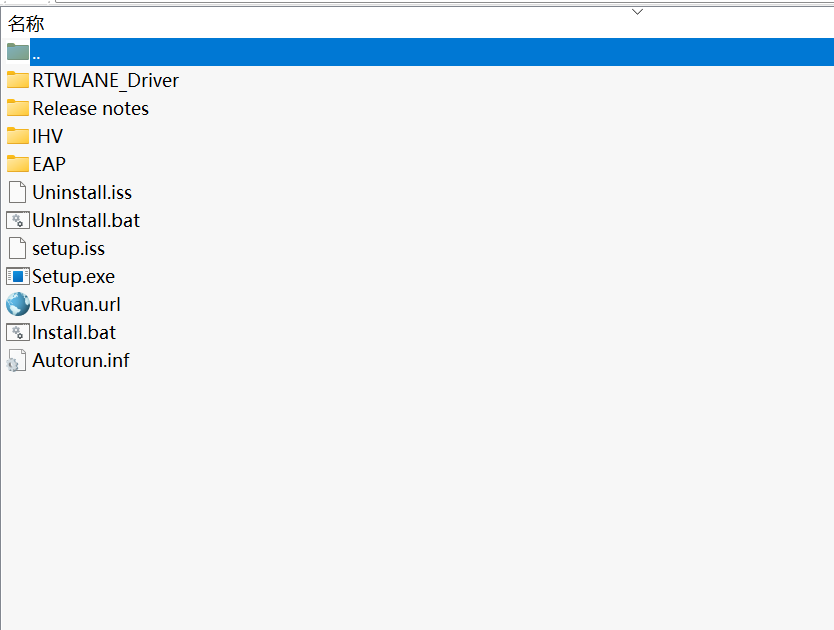
Task: Click the RTWLANE_Driver folder icon
Action: pyautogui.click(x=16, y=80)
